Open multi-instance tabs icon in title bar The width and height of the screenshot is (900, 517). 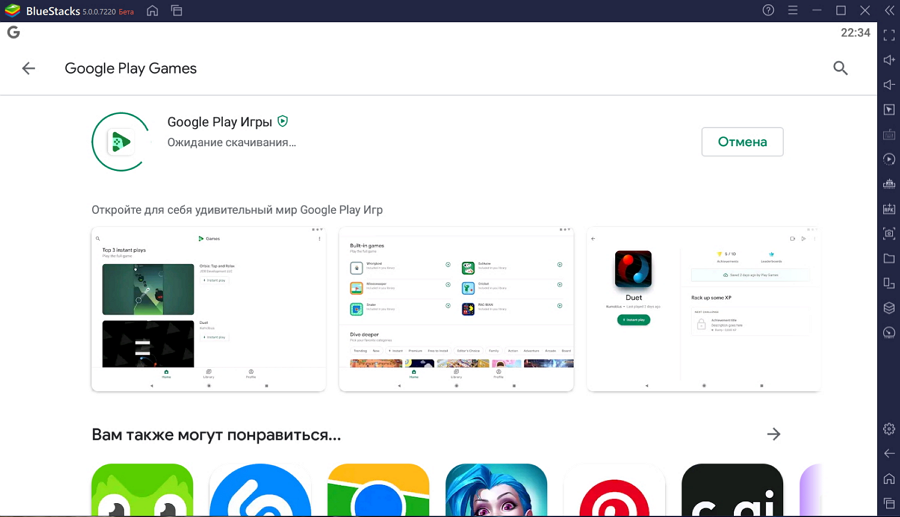(x=177, y=10)
